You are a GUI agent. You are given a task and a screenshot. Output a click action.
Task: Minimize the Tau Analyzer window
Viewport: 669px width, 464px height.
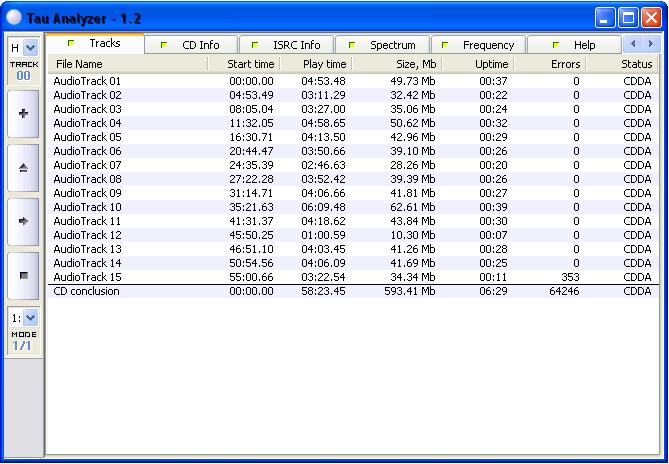605,18
